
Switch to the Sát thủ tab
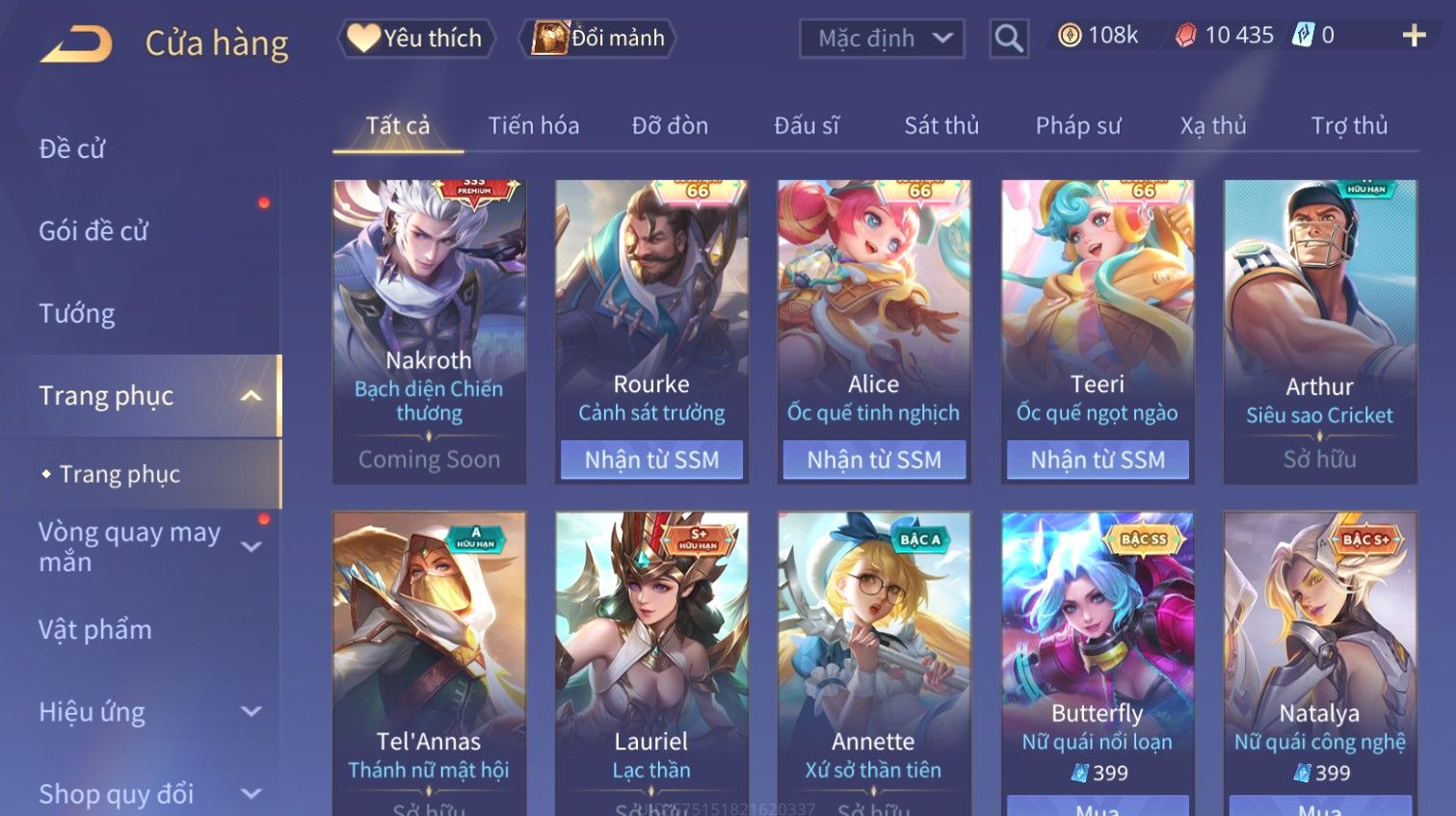[x=941, y=125]
